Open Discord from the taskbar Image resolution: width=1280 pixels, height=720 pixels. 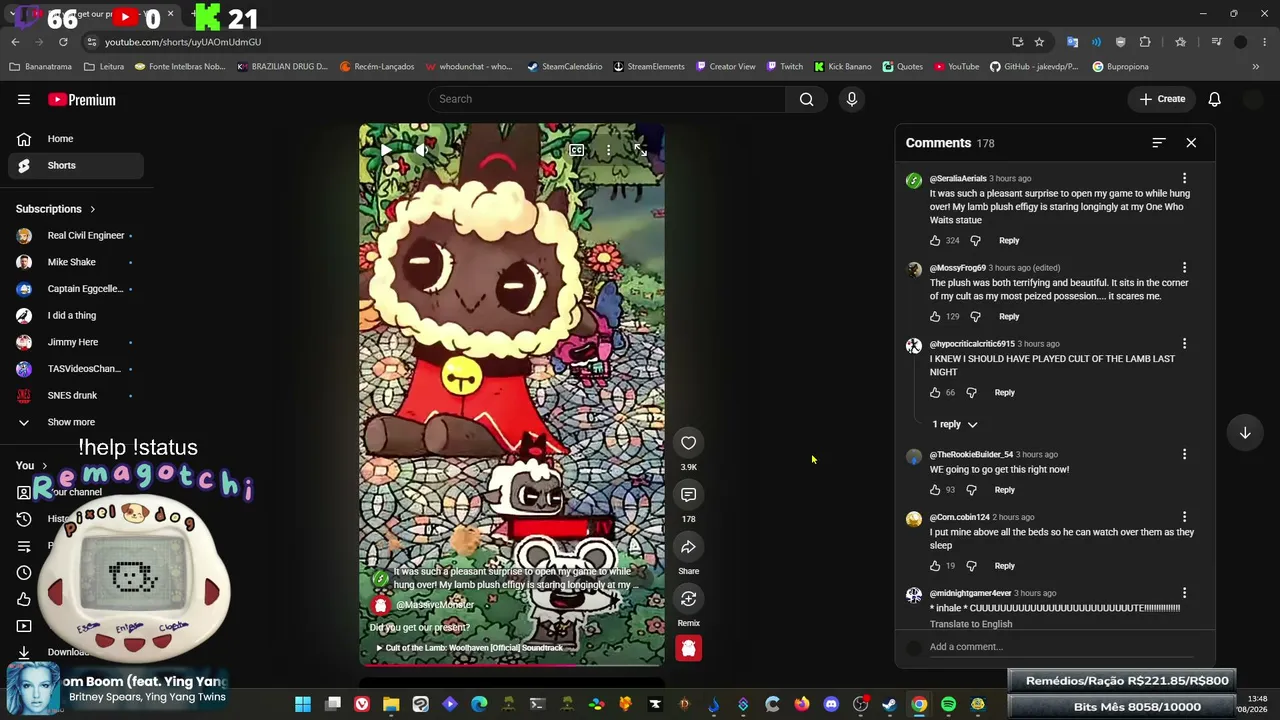tap(831, 705)
